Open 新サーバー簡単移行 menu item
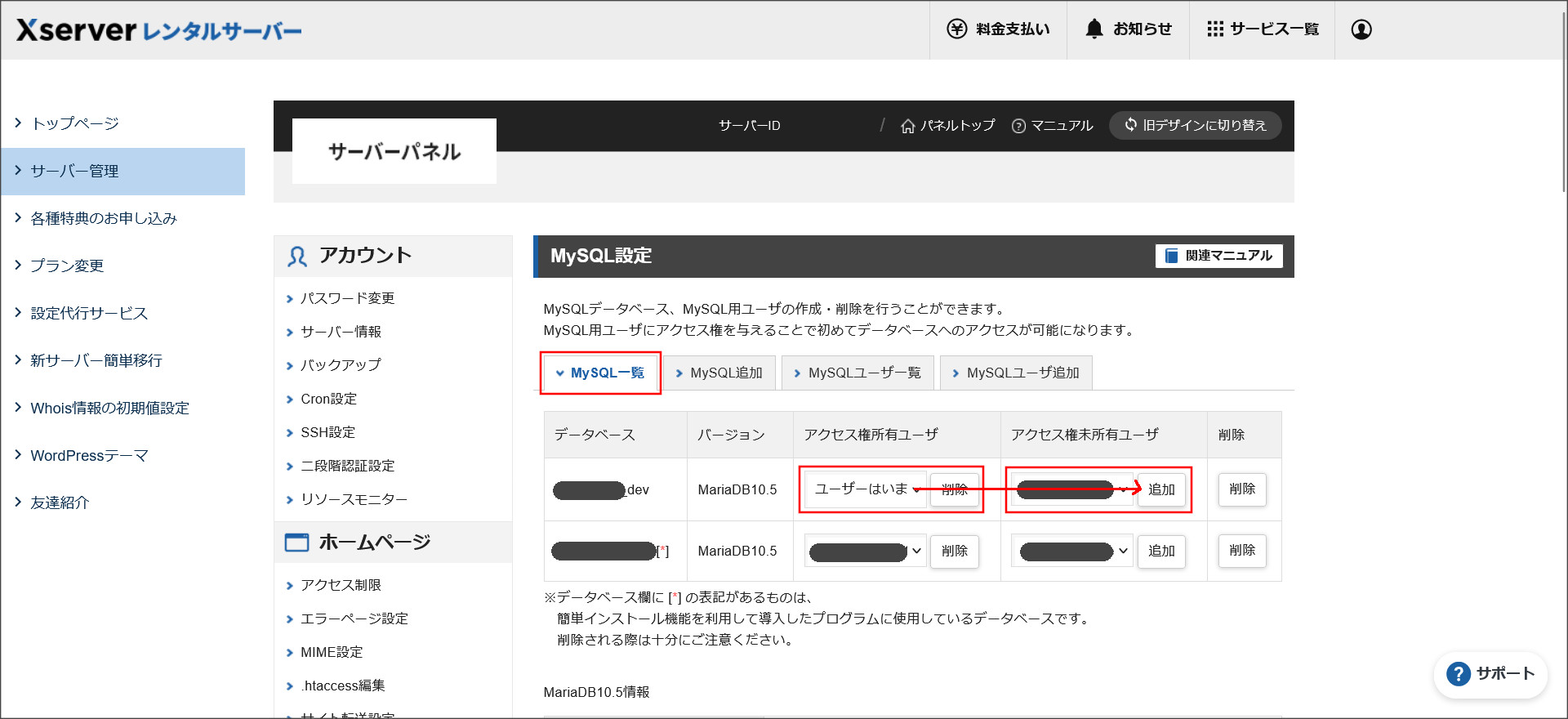 (122, 360)
